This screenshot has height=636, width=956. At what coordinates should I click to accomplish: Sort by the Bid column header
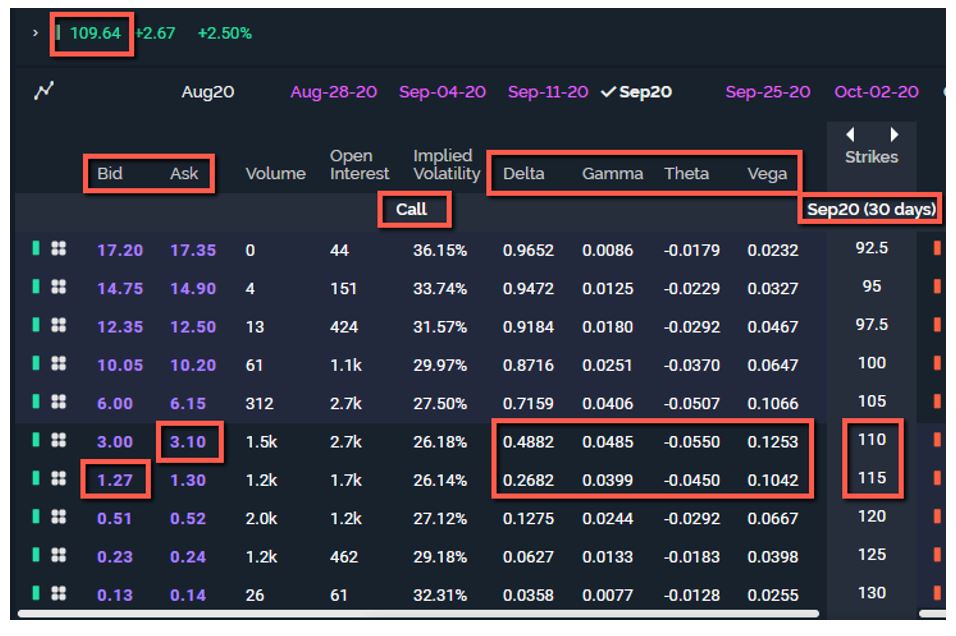[110, 174]
